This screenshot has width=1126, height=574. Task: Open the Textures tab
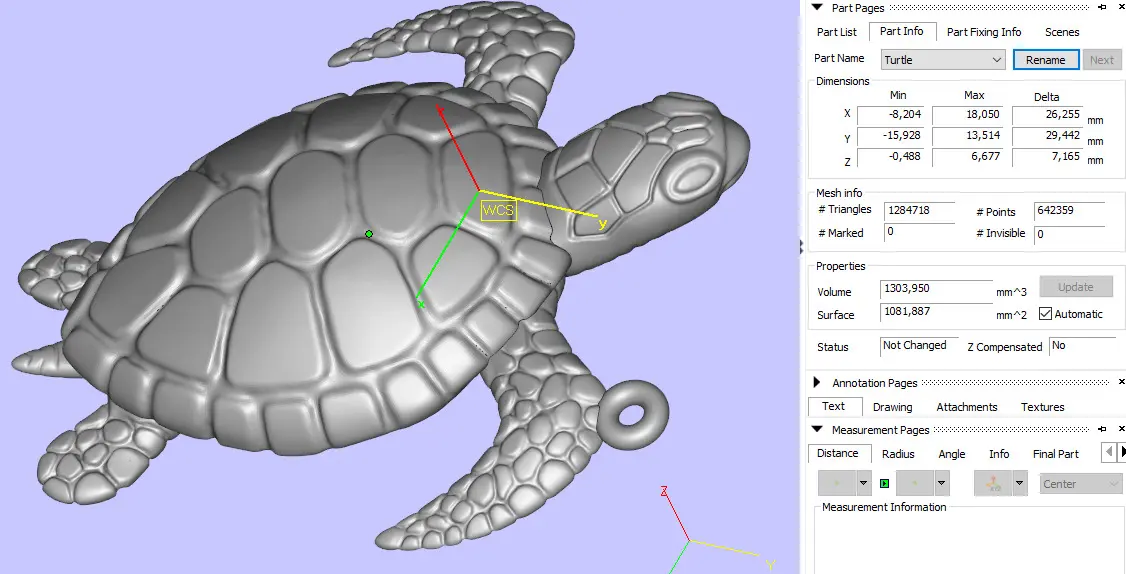(1043, 407)
